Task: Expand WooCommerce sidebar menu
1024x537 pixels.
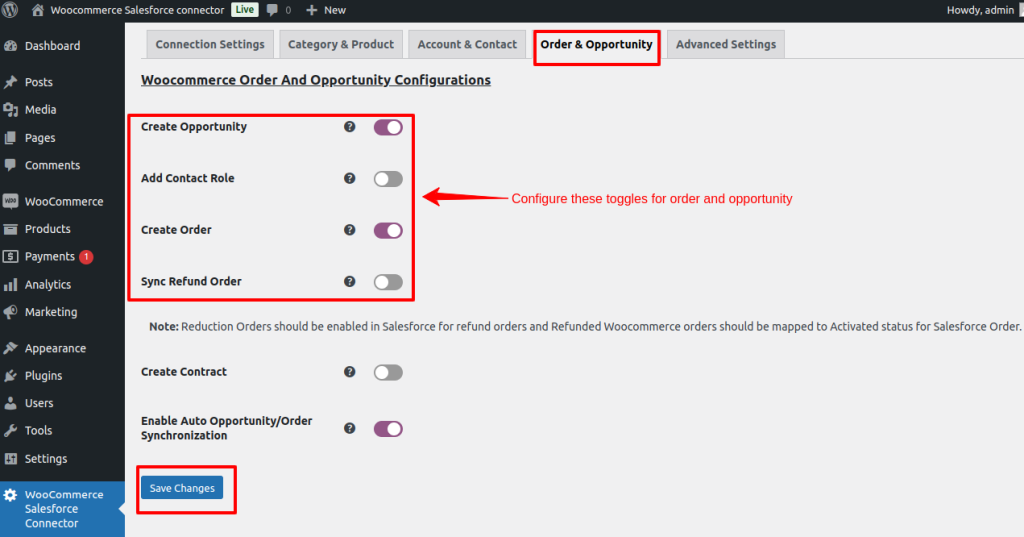Action: click(63, 201)
